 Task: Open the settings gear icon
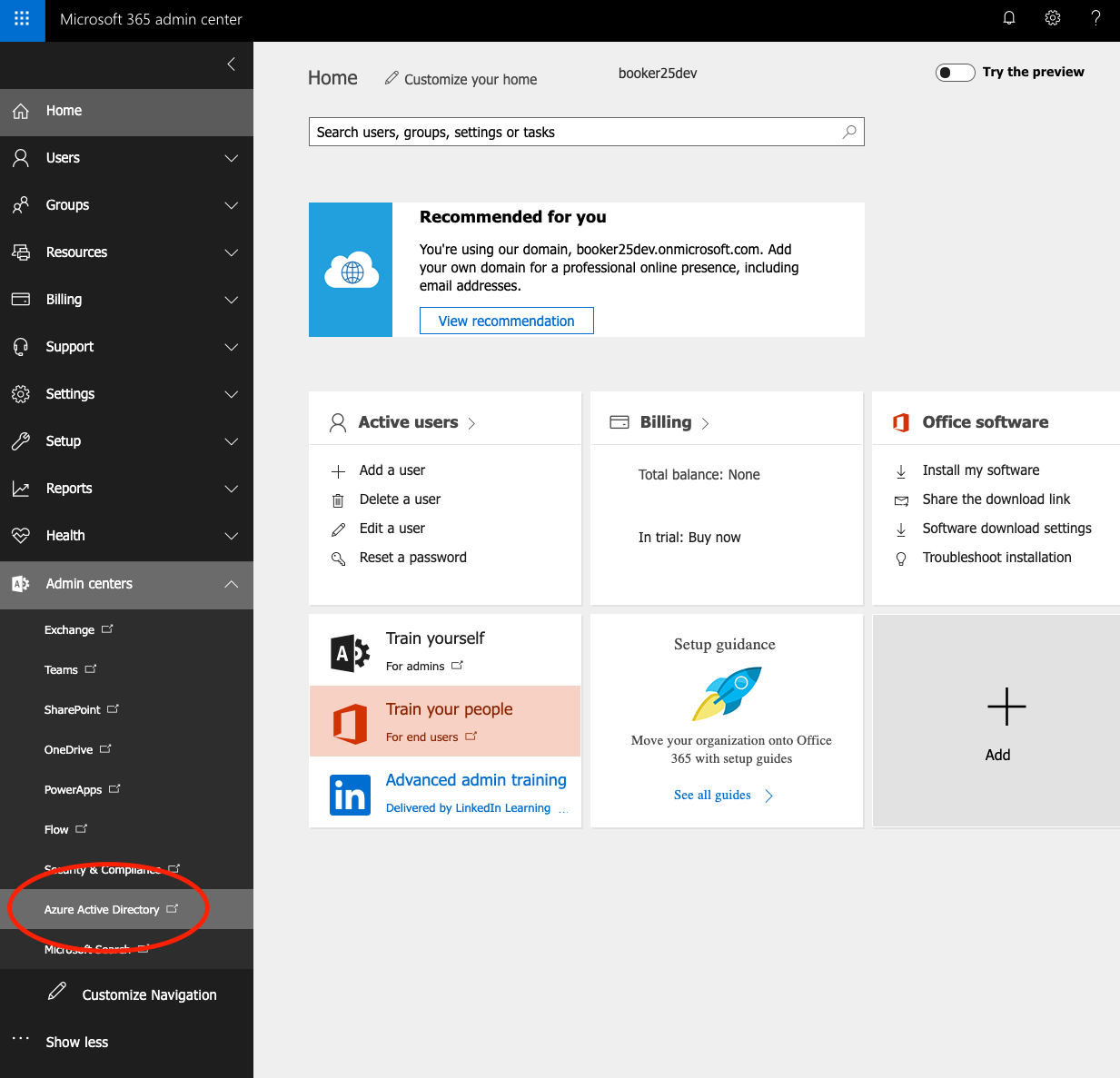click(1052, 16)
